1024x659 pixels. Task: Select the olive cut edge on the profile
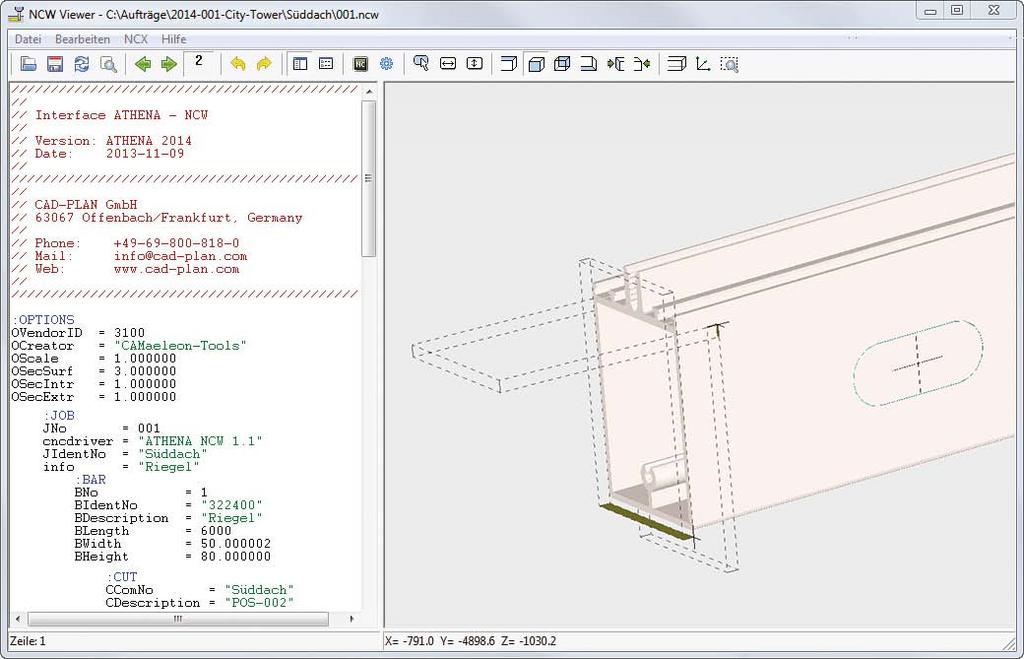point(648,522)
